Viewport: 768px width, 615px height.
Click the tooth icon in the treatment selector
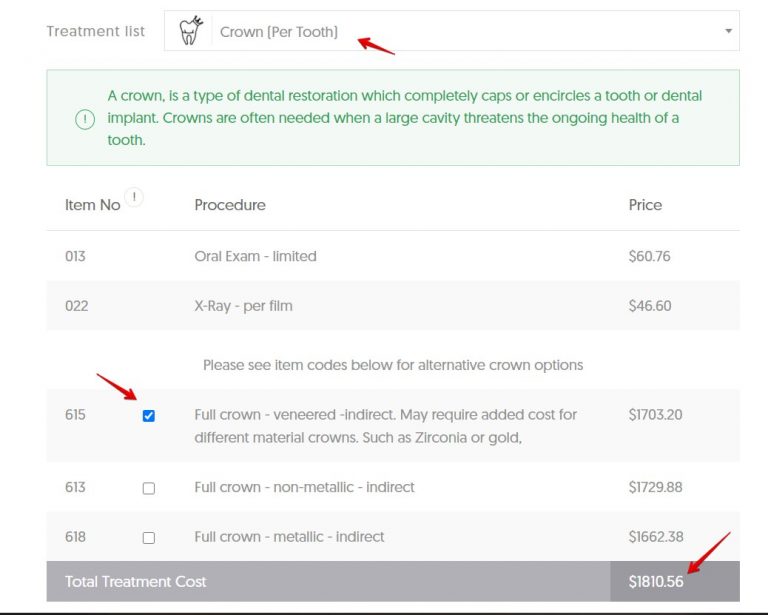pos(190,31)
